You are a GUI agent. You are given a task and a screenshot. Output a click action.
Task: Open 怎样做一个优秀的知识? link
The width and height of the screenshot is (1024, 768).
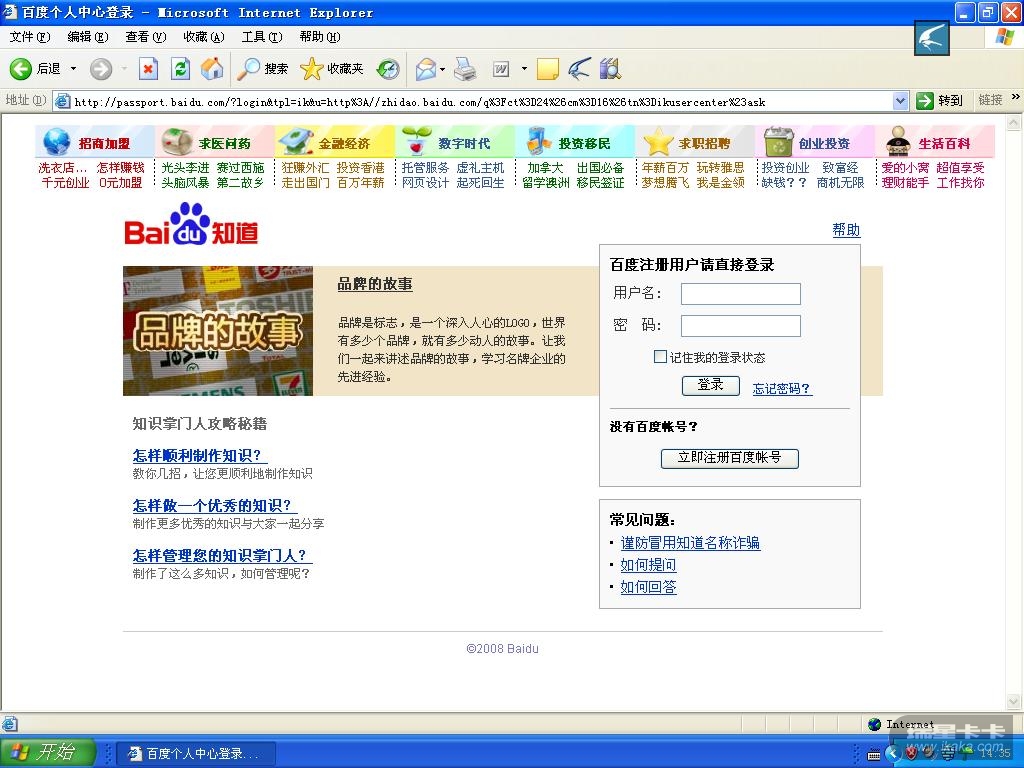tap(214, 505)
